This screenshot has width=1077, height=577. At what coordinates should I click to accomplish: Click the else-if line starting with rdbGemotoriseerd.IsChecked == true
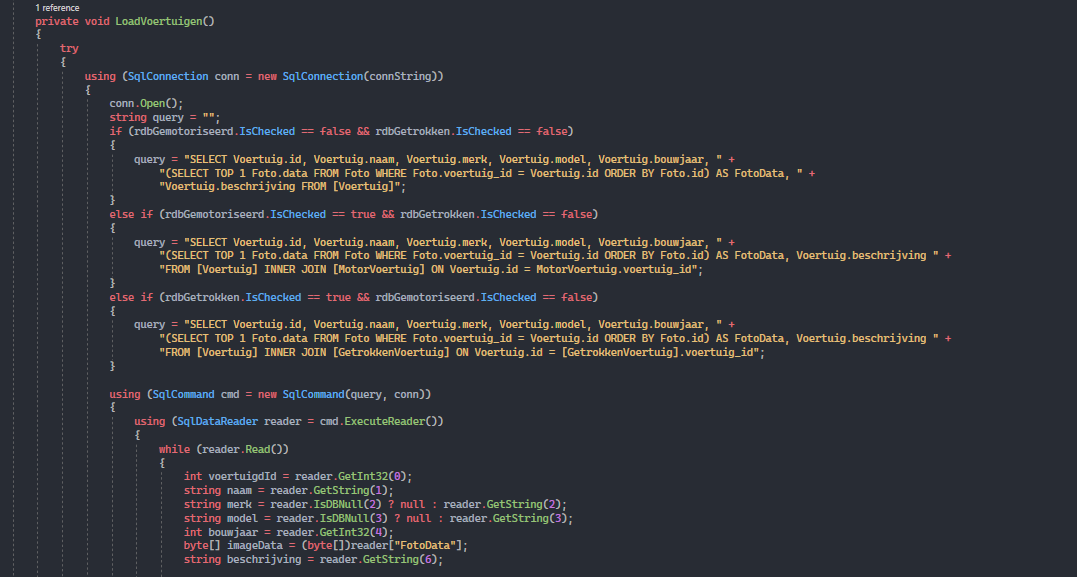pyautogui.click(x=354, y=214)
